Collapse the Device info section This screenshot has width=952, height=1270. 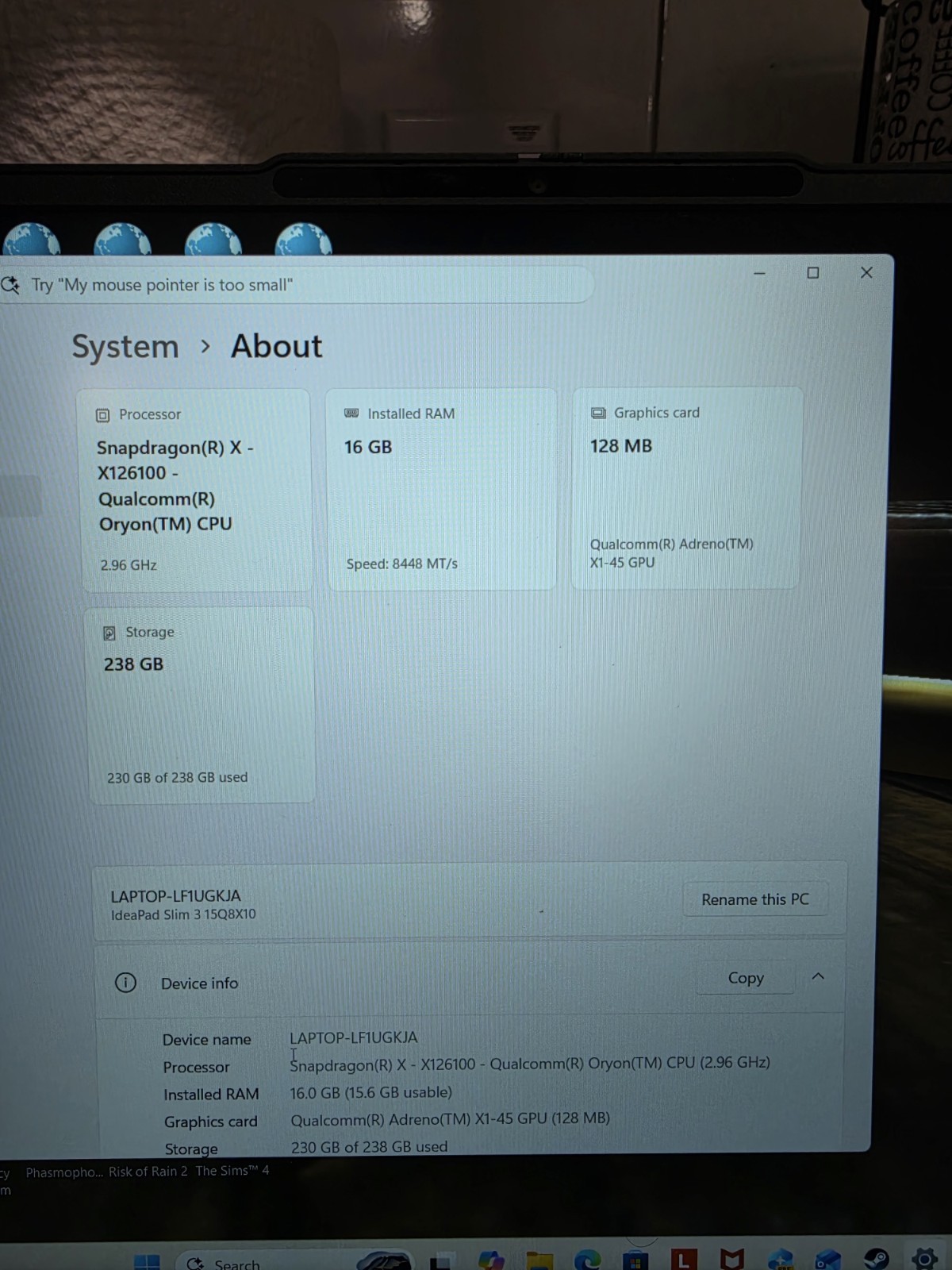818,976
